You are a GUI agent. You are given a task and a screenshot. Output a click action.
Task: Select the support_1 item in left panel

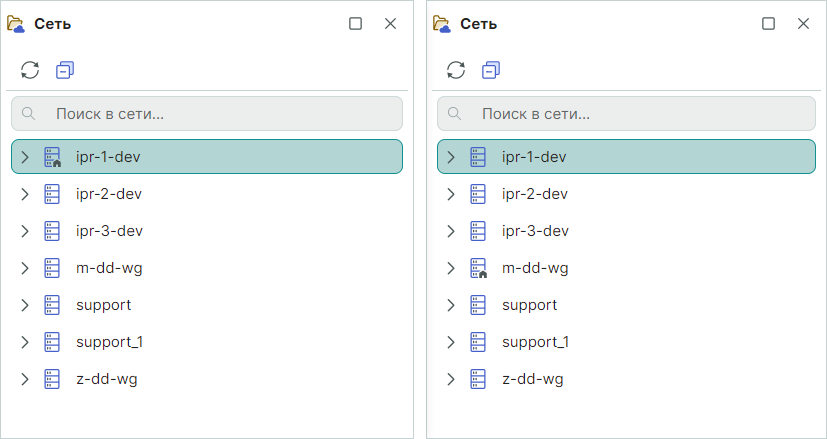(x=109, y=342)
